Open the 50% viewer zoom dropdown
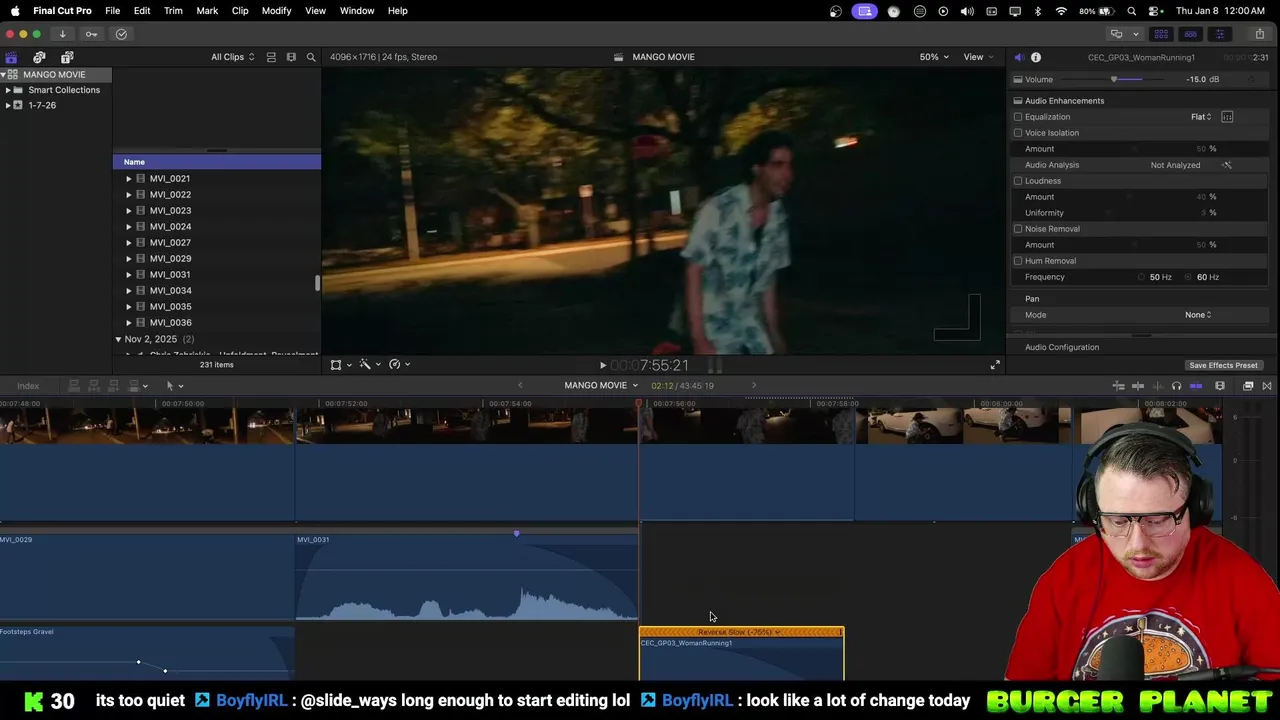Screen dimensions: 1280x720 [x=934, y=57]
